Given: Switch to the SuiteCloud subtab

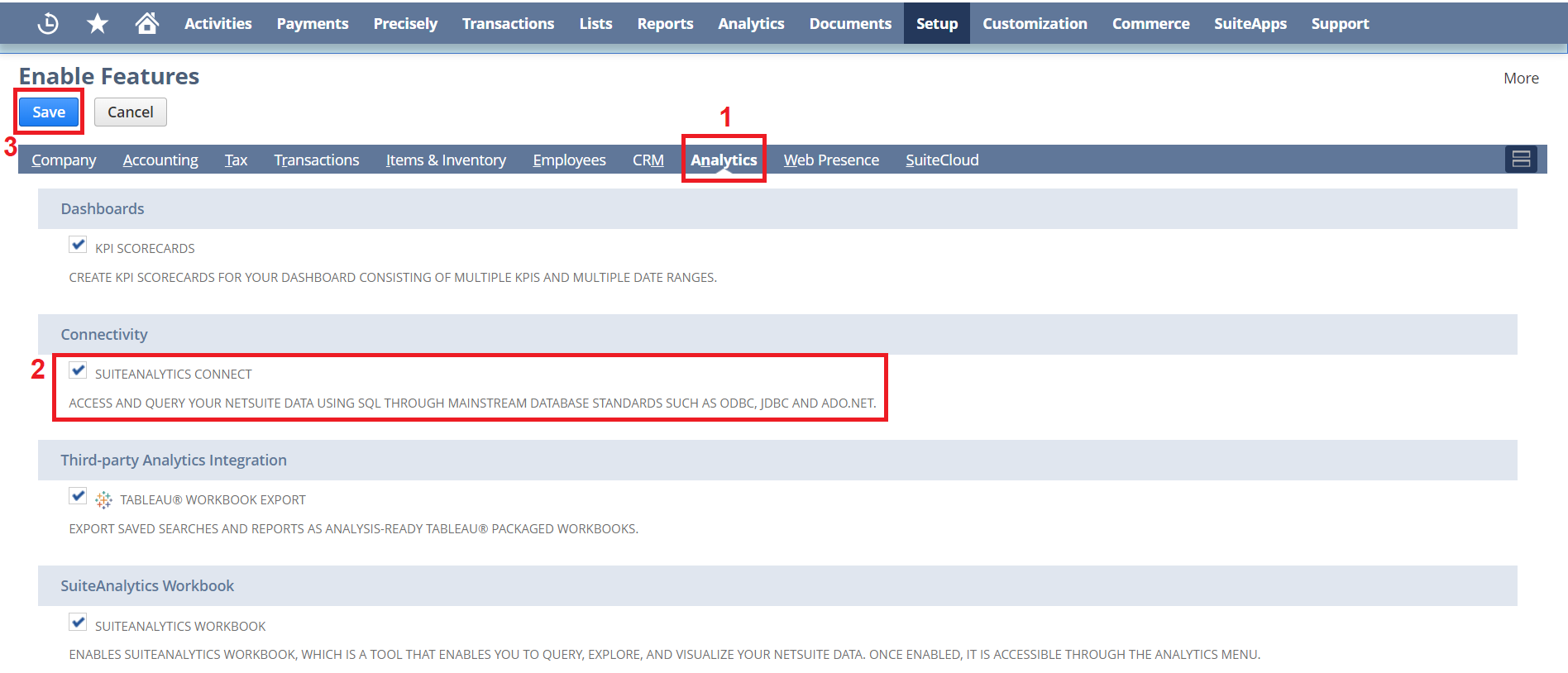Looking at the screenshot, I should tap(941, 160).
